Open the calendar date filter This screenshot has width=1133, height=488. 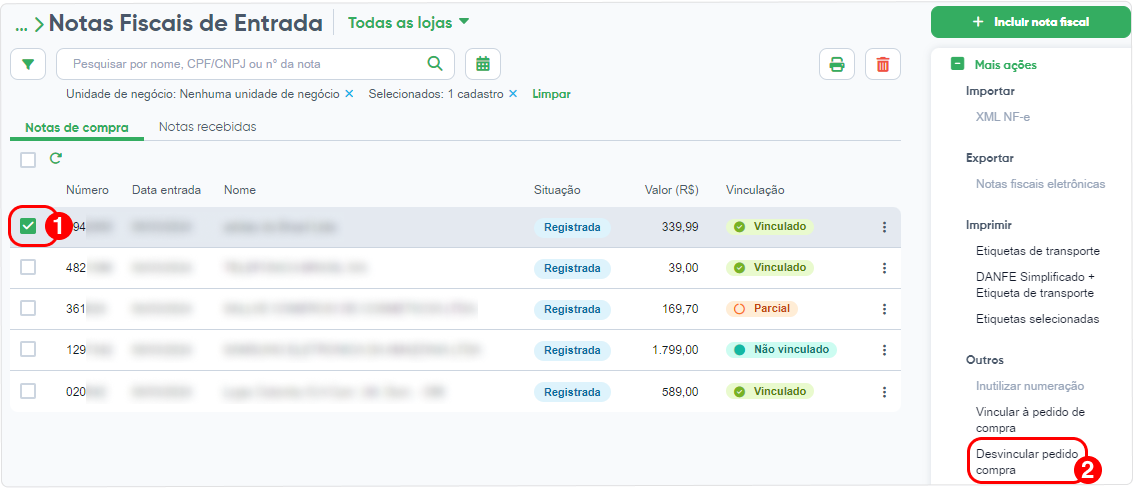pyautogui.click(x=483, y=64)
